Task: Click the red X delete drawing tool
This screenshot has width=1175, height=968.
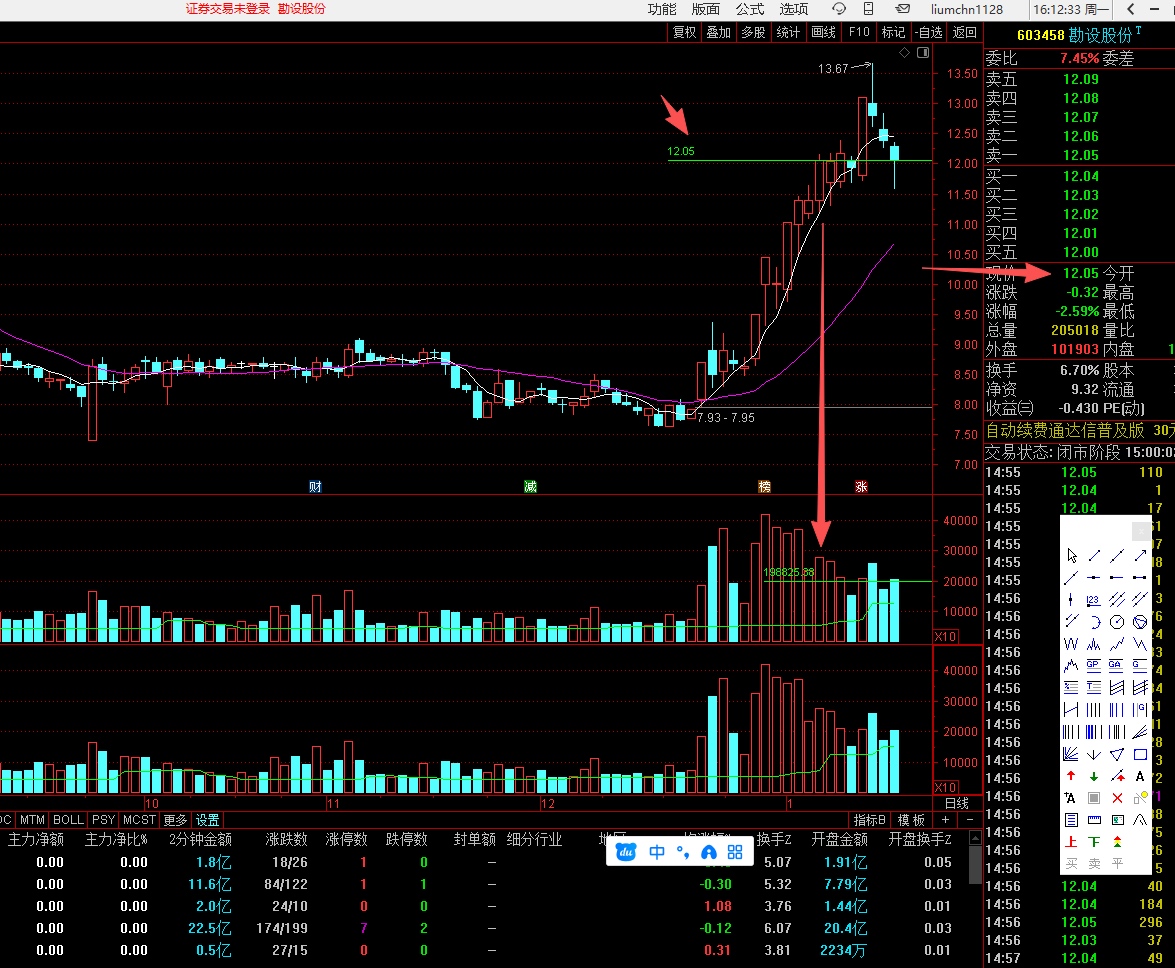Action: pyautogui.click(x=1117, y=798)
